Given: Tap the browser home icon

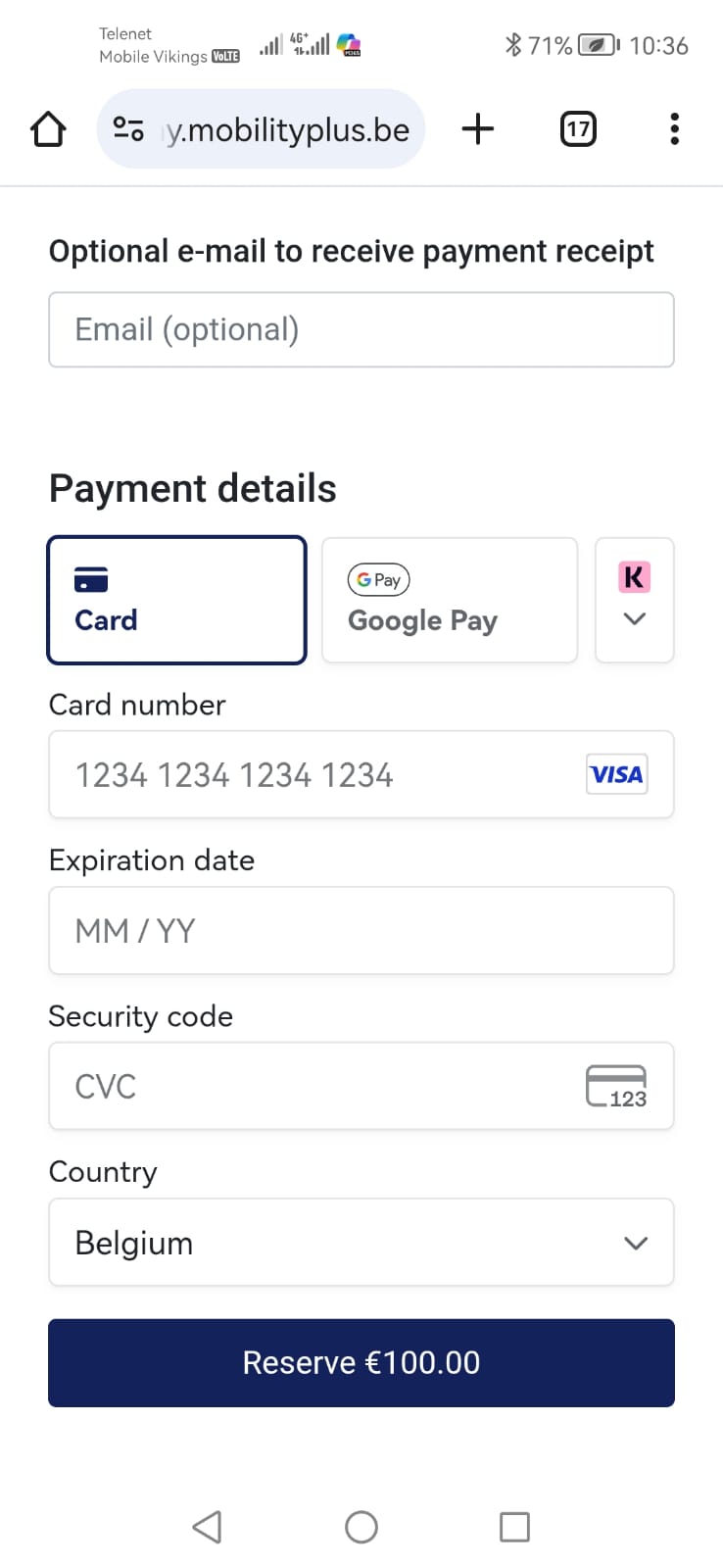Looking at the screenshot, I should (48, 128).
